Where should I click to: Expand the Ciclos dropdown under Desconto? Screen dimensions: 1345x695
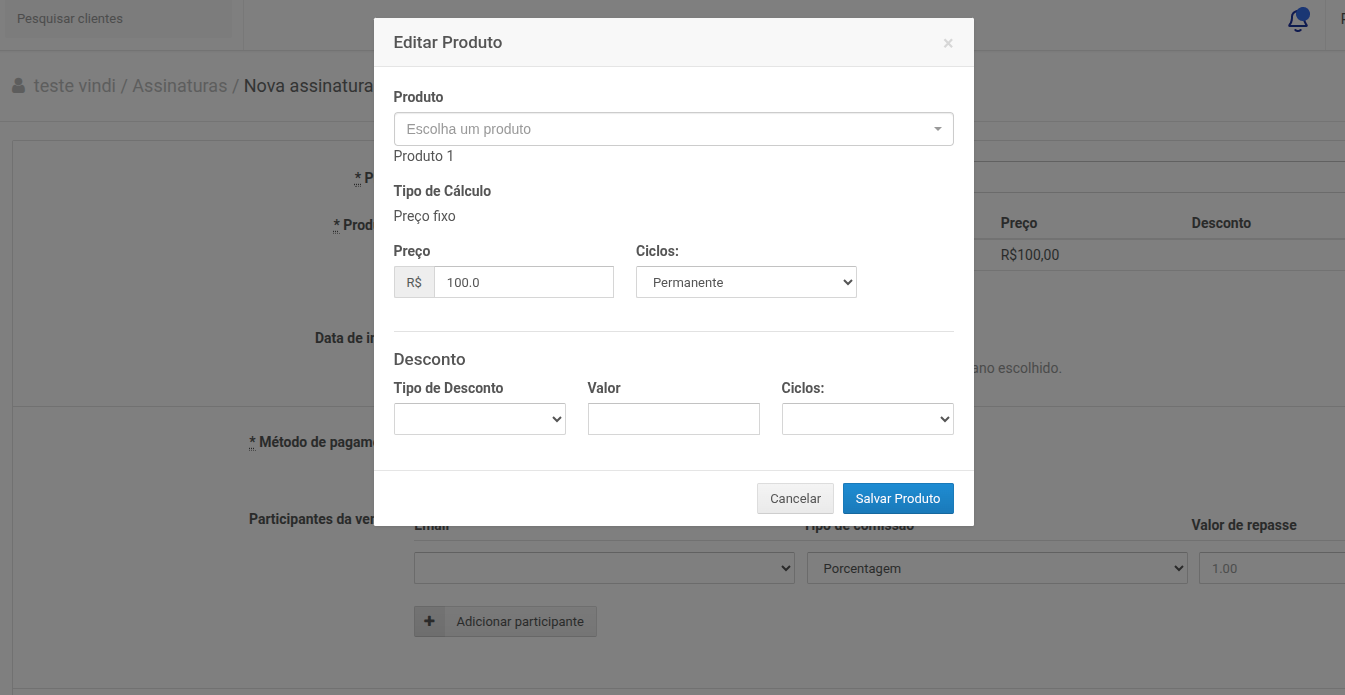click(x=867, y=419)
